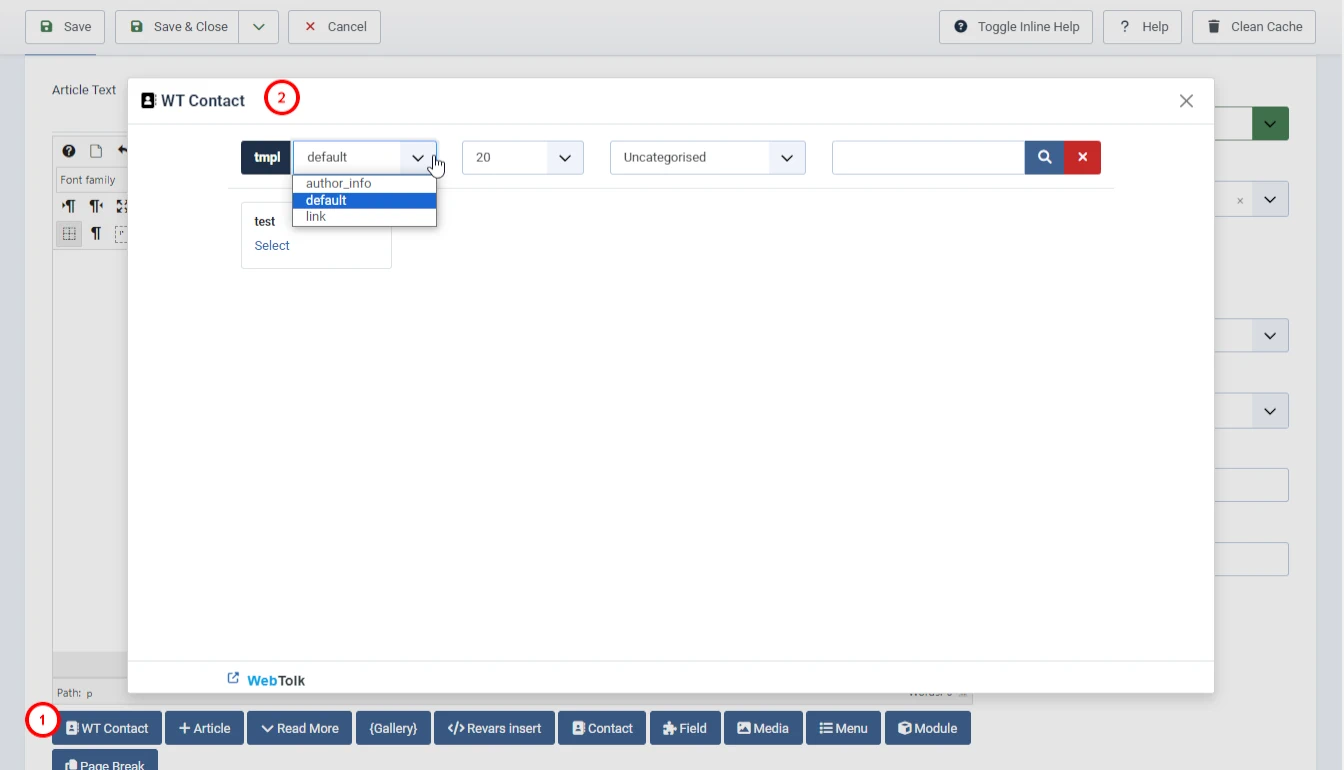Toggle visual aids grid icon
The height and width of the screenshot is (770, 1344).
(69, 234)
